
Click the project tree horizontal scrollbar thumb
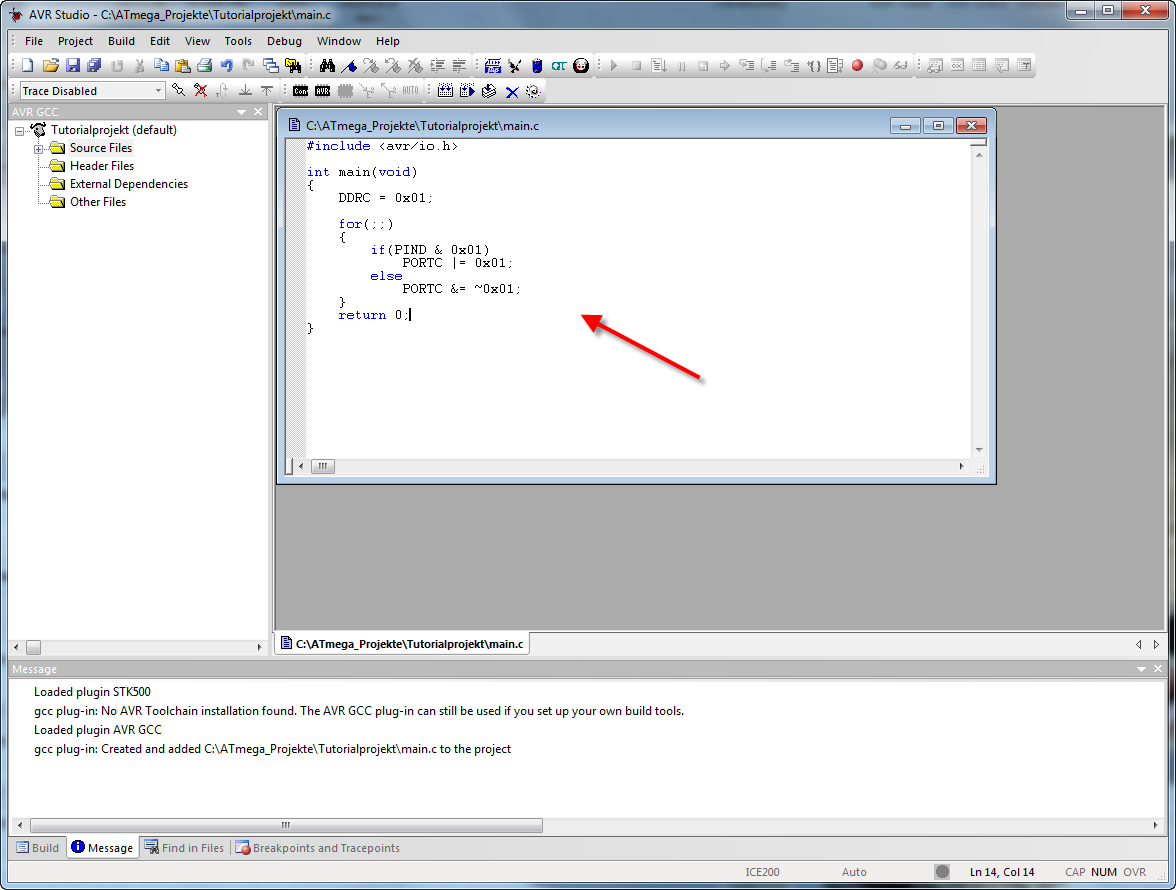34,647
